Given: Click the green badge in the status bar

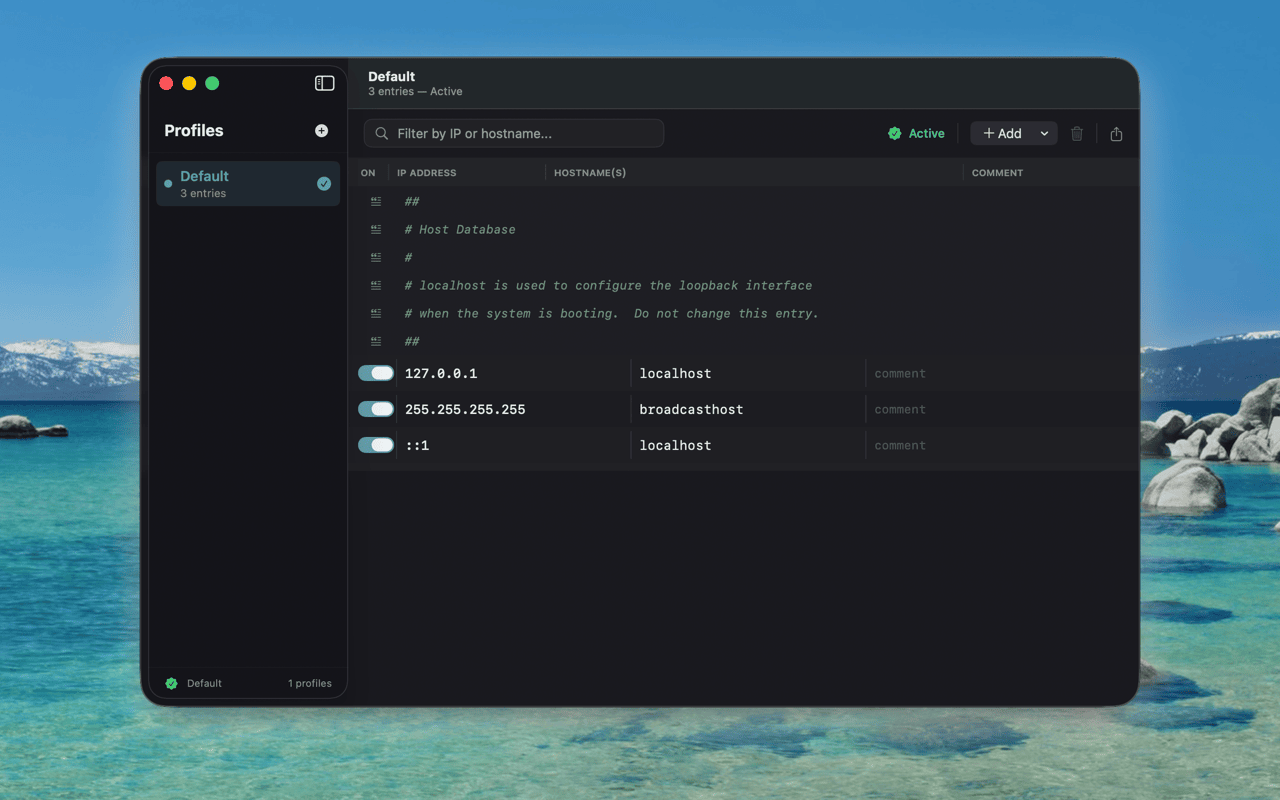Looking at the screenshot, I should tap(171, 683).
